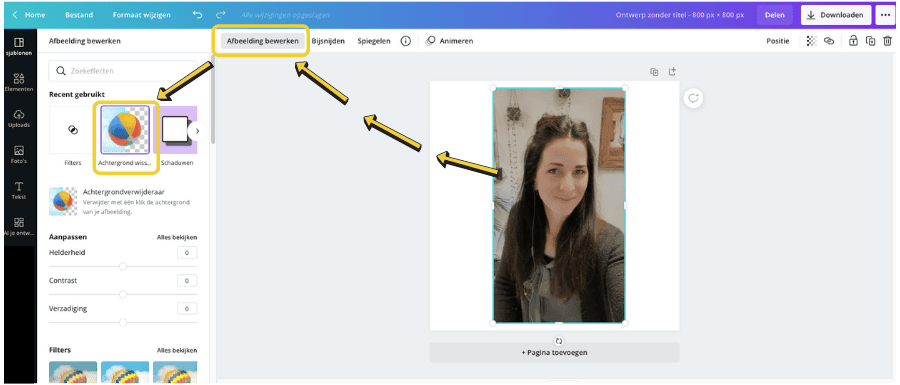Open the Tekst sidebar tab
Viewport: 900px width, 385px height.
19,190
